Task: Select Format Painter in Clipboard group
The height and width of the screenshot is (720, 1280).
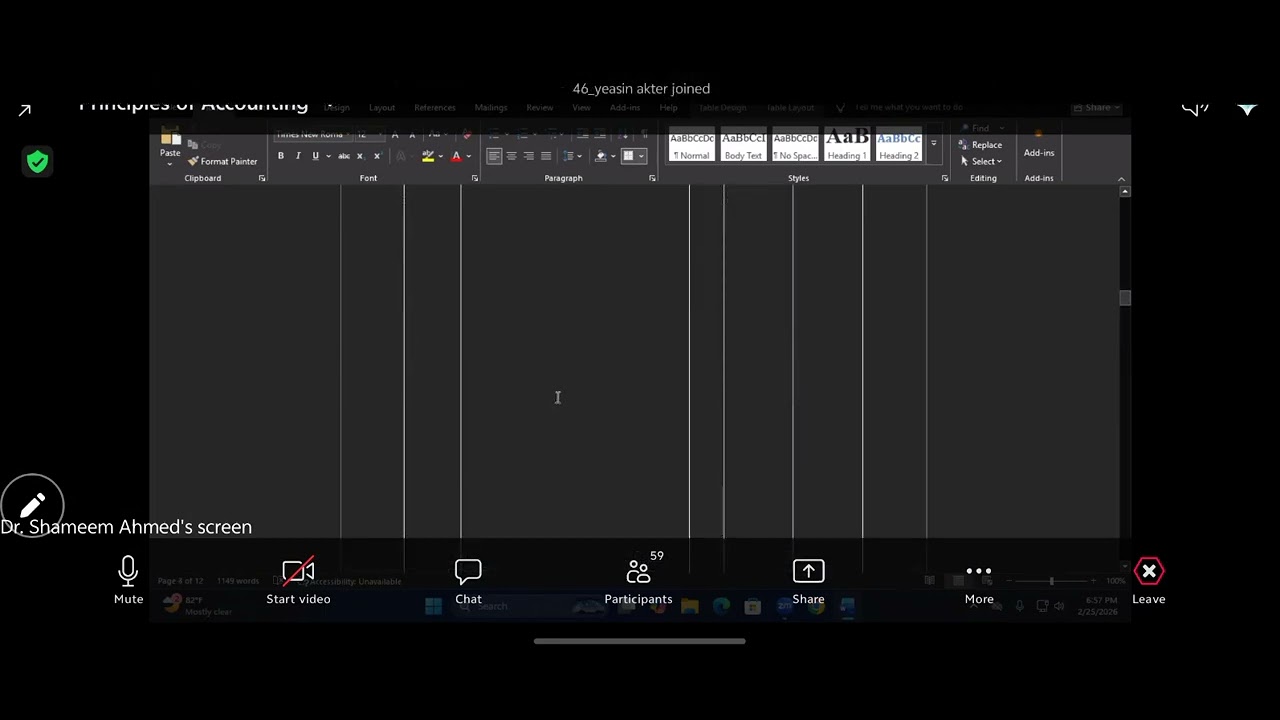Action: (x=222, y=161)
